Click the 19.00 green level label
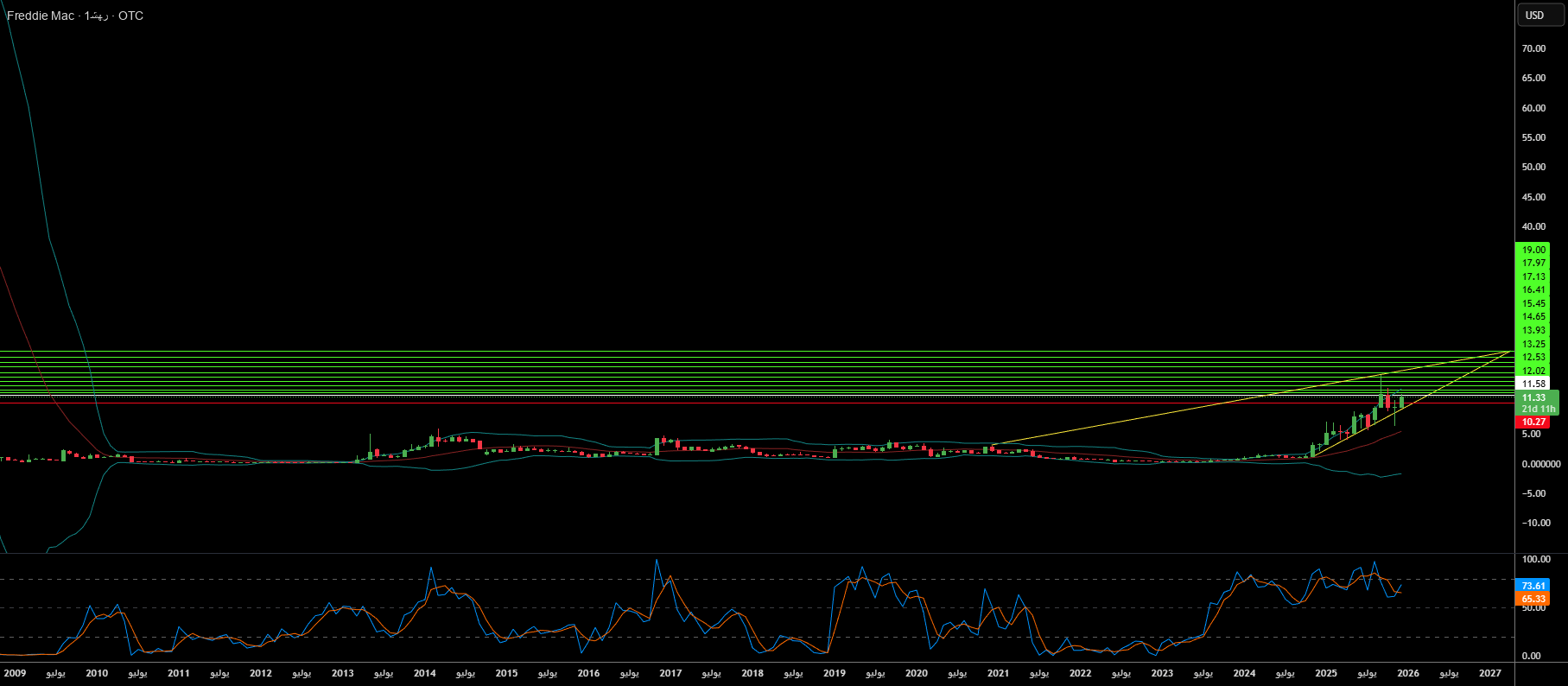The image size is (1568, 686). (1533, 250)
